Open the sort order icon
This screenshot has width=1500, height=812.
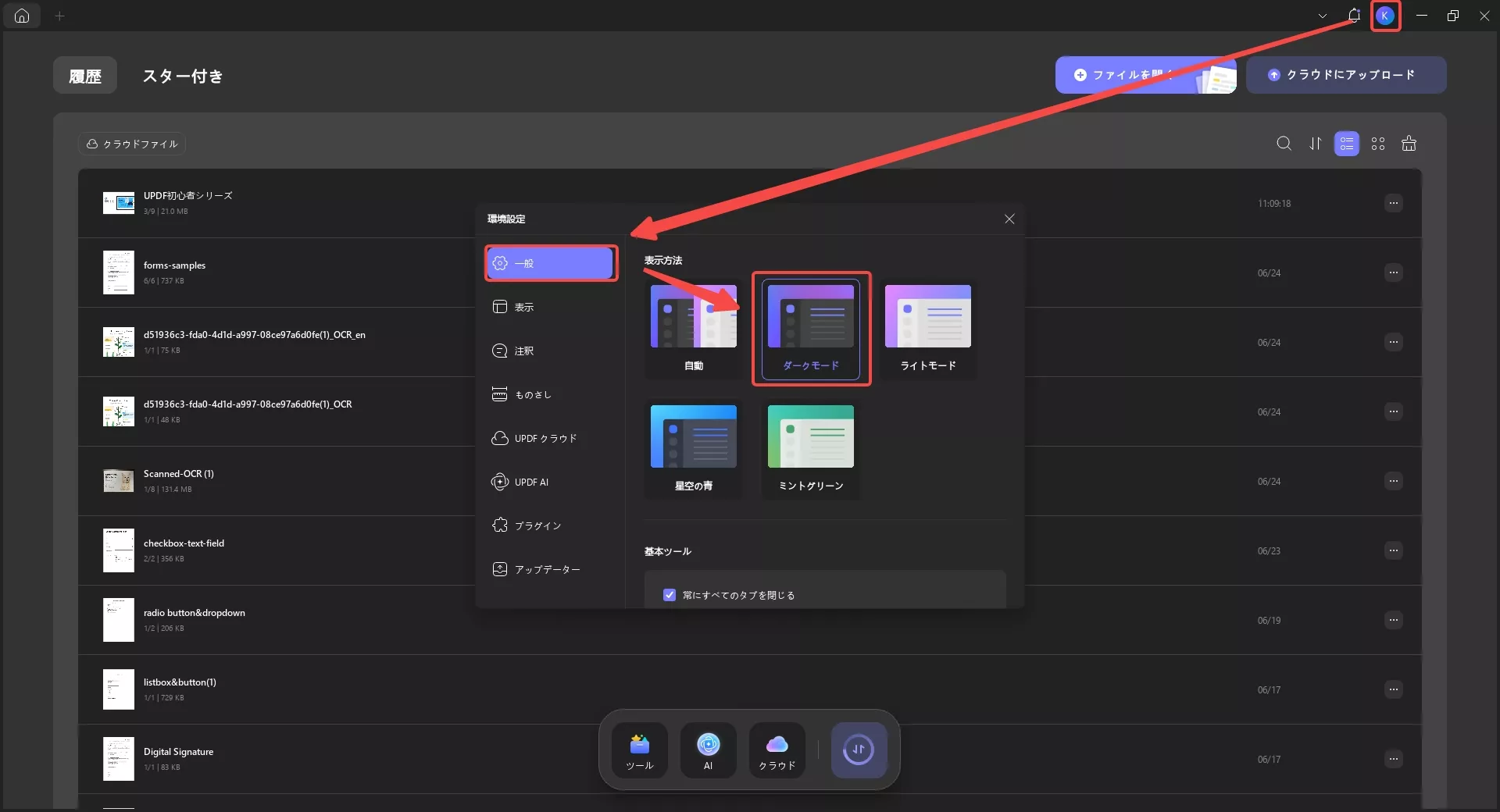[1316, 144]
